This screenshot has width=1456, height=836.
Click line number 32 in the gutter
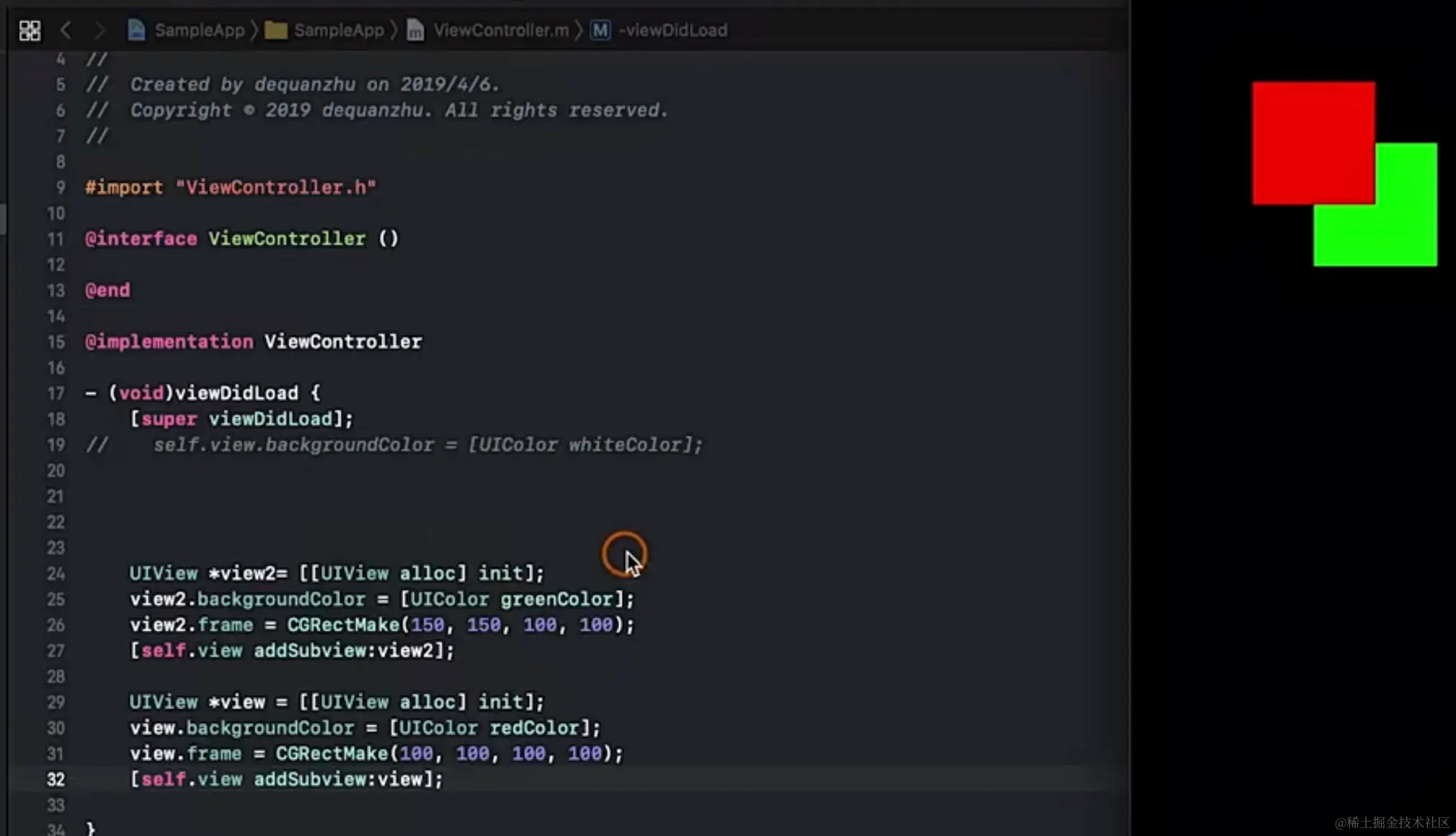(x=56, y=779)
